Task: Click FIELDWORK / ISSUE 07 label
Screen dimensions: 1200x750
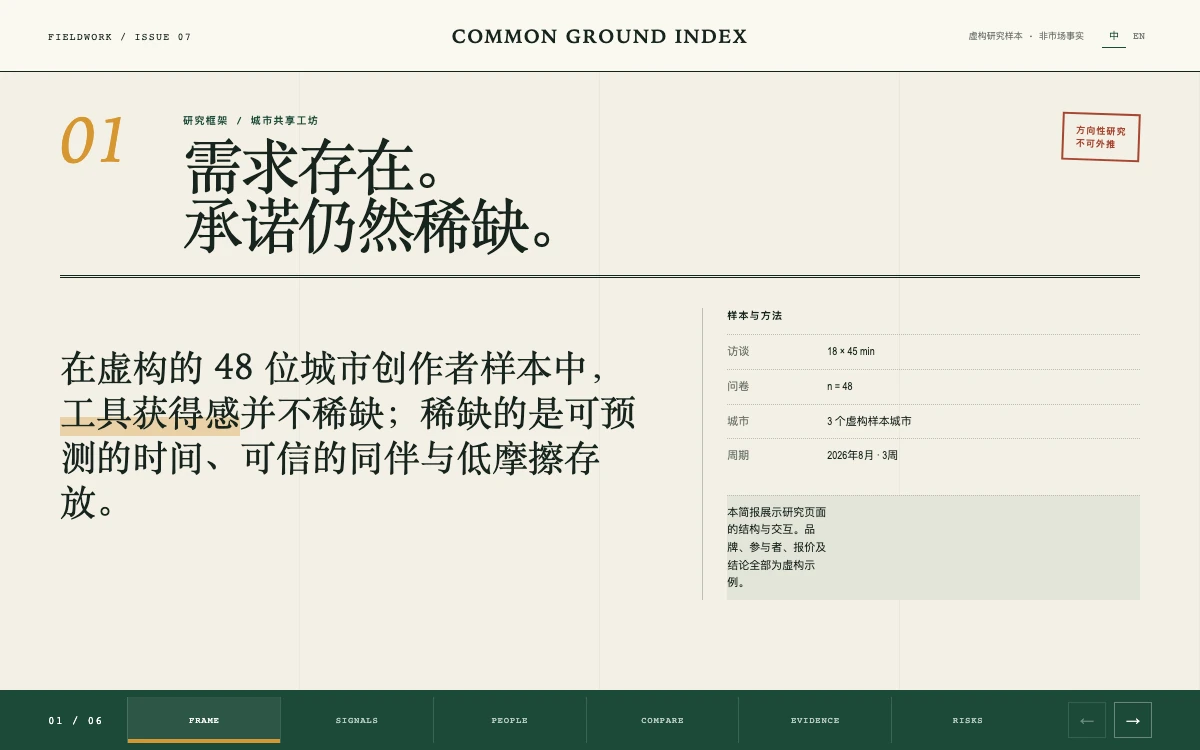Action: pyautogui.click(x=119, y=37)
